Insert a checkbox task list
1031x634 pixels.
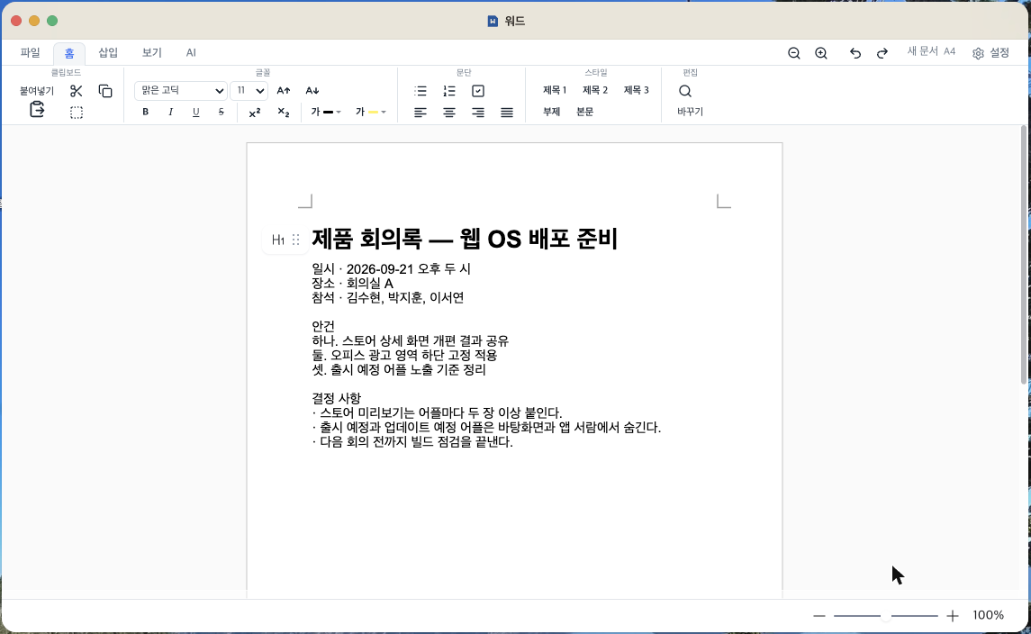478,91
